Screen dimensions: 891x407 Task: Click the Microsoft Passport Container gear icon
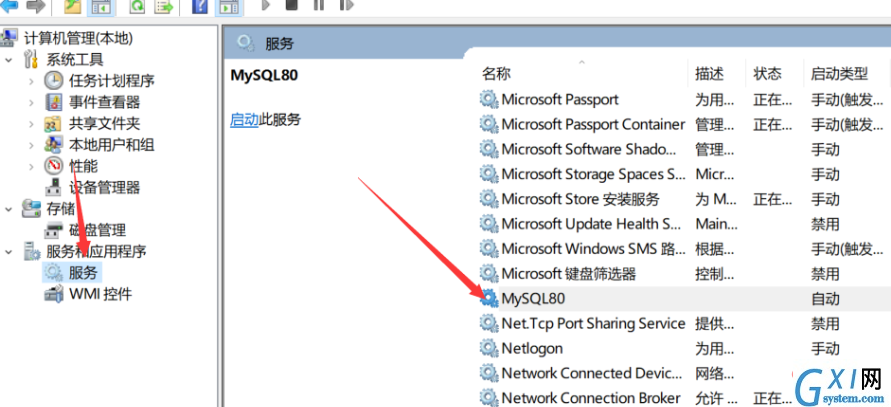tap(489, 124)
